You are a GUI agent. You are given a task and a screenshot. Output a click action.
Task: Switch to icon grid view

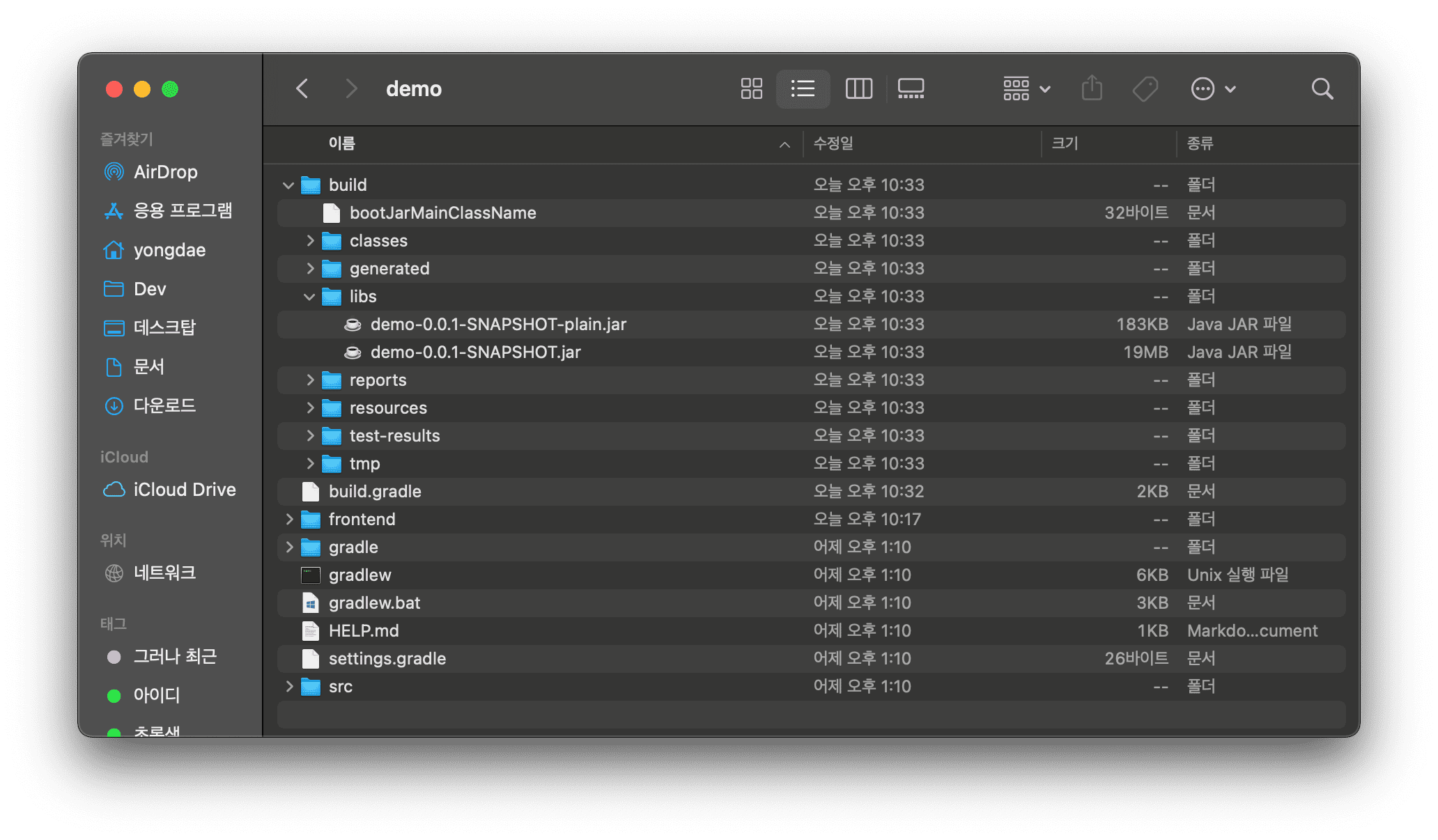751,88
